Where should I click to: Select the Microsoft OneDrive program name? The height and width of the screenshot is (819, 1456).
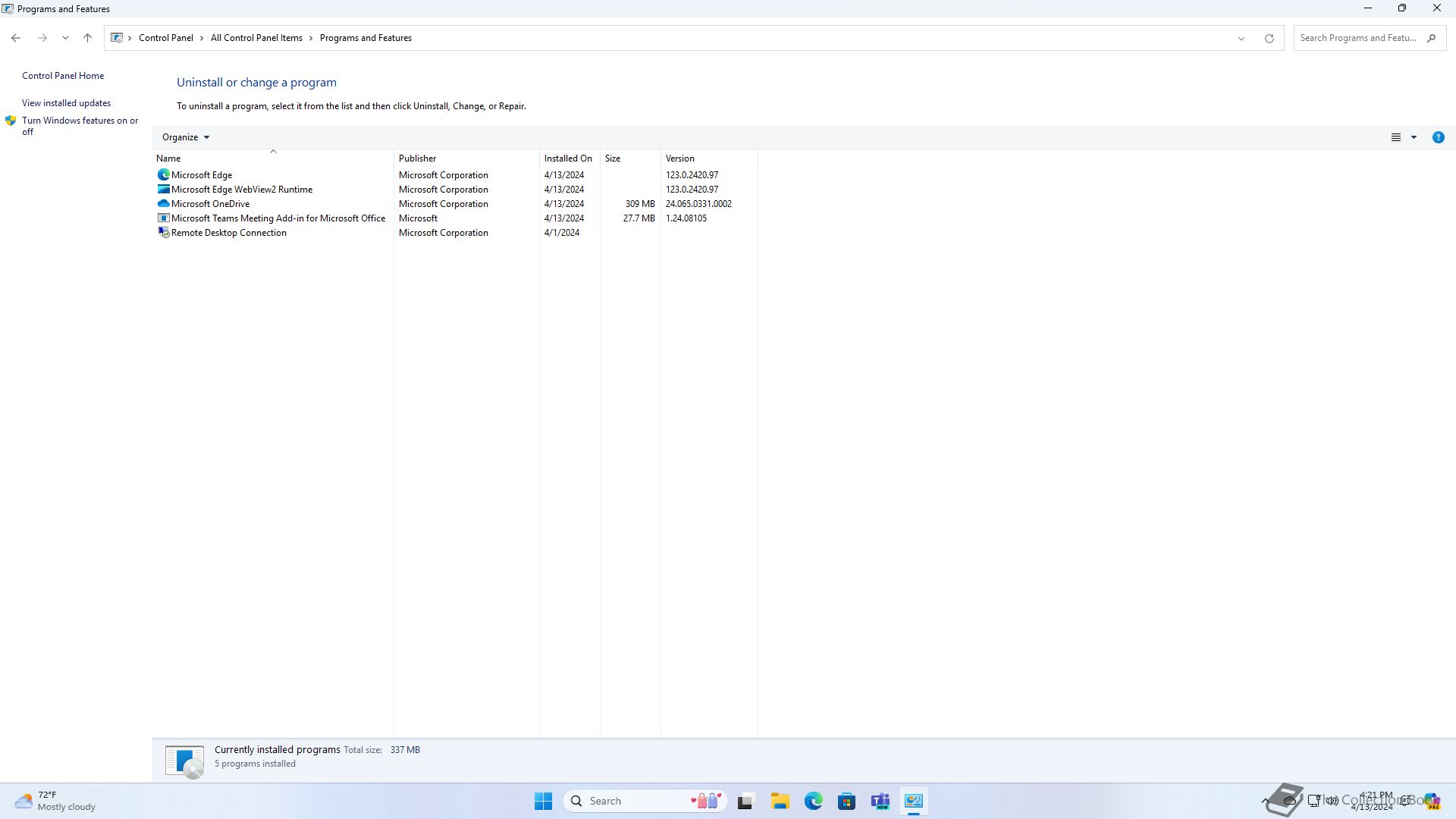click(210, 204)
